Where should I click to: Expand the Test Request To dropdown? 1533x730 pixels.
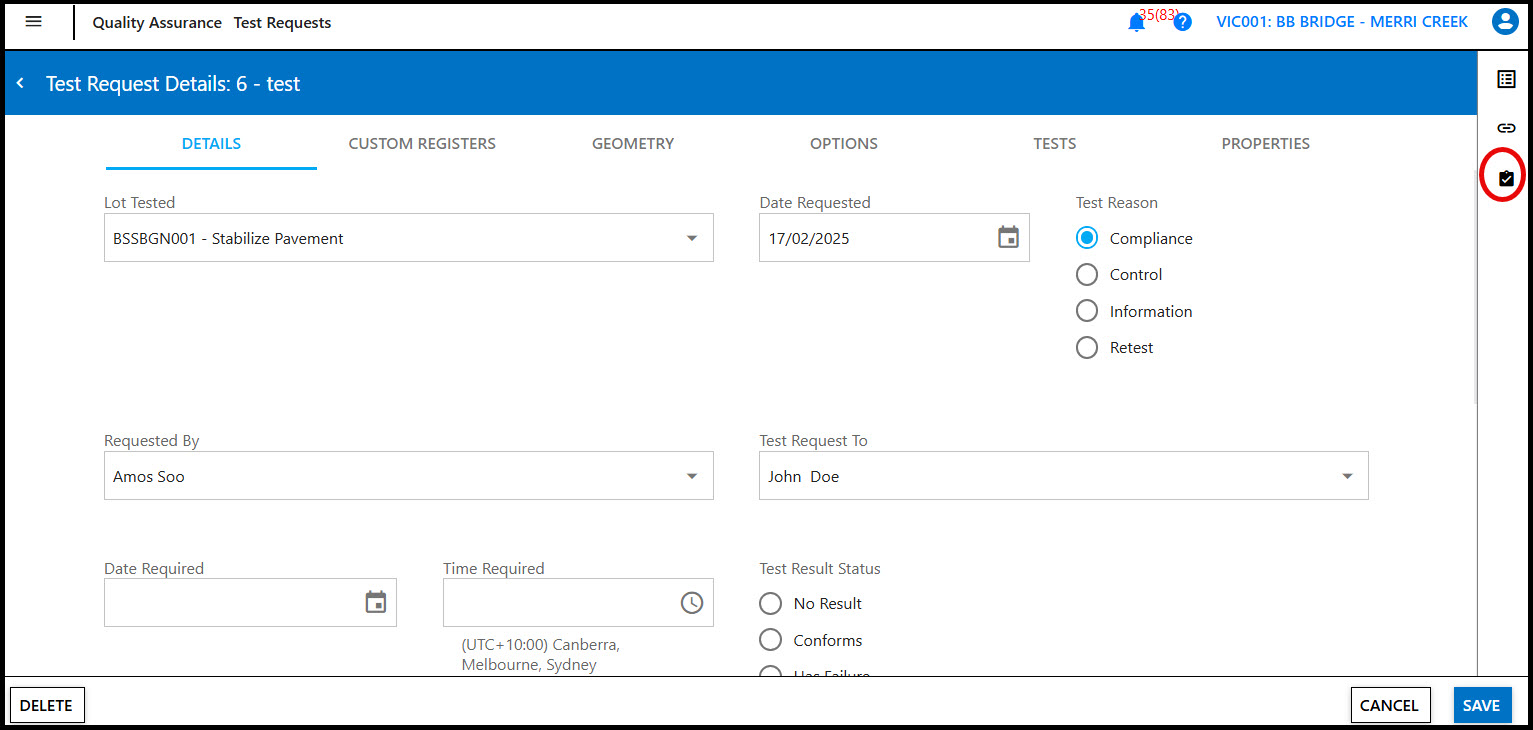(x=1346, y=477)
